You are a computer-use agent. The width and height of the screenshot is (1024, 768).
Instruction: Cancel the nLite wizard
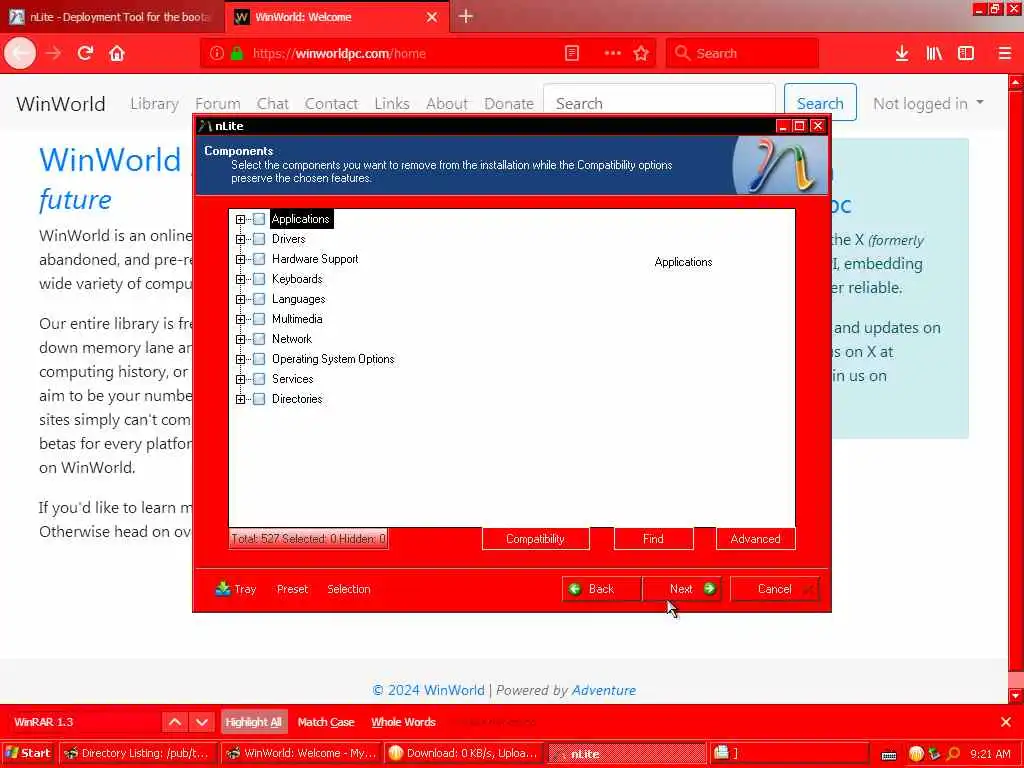click(x=775, y=589)
